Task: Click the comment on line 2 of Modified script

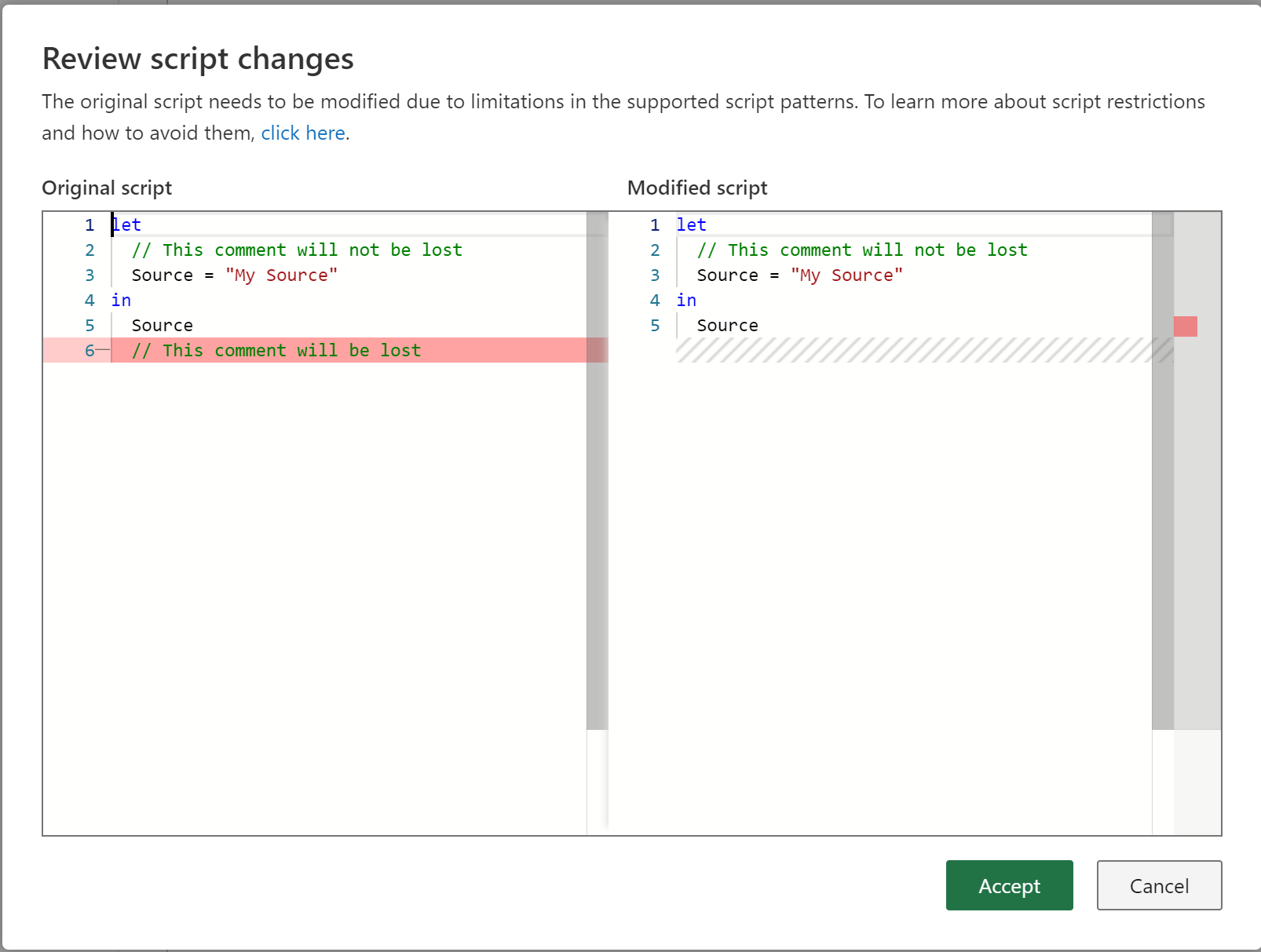Action: click(862, 250)
